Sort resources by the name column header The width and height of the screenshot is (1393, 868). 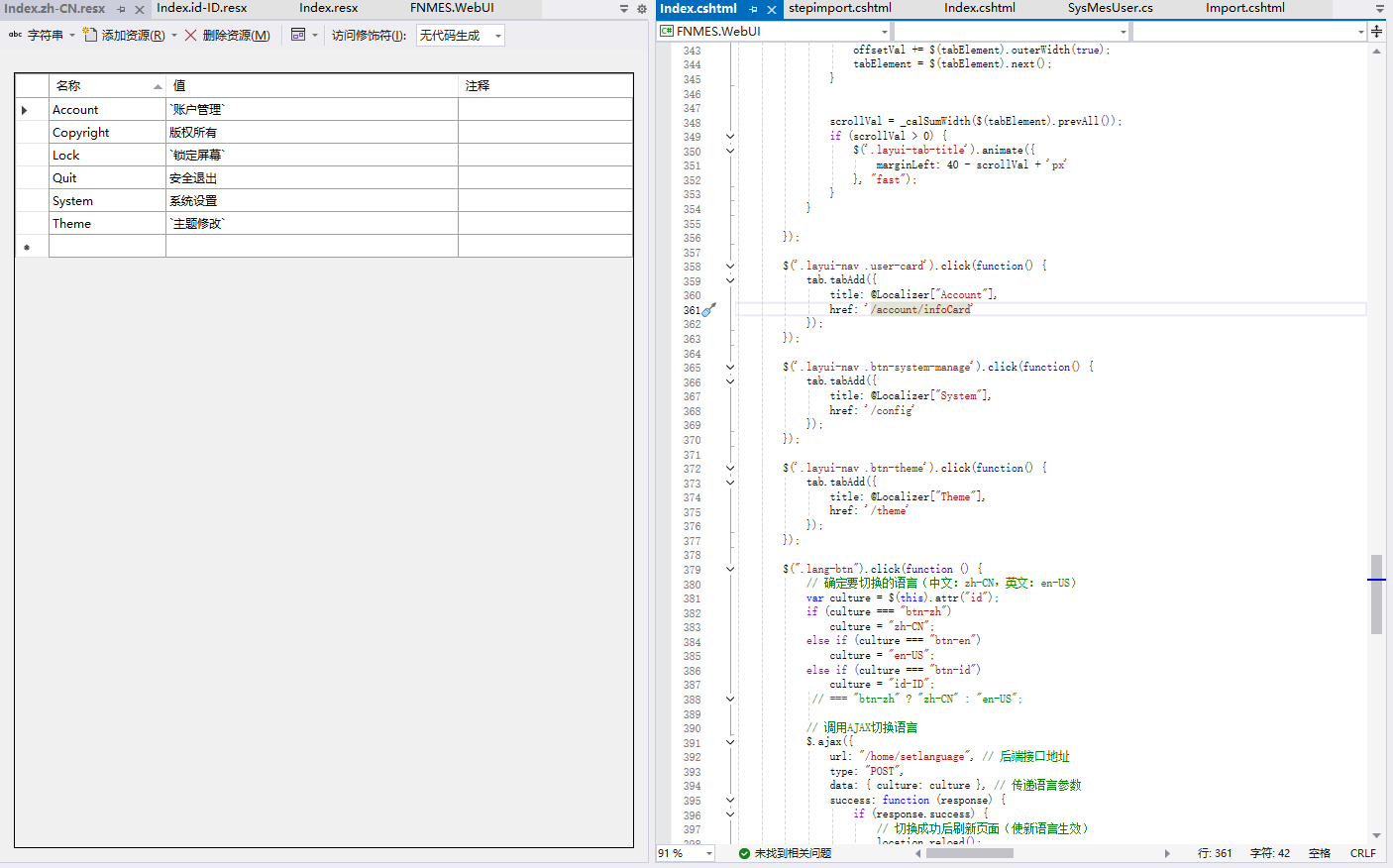click(107, 86)
